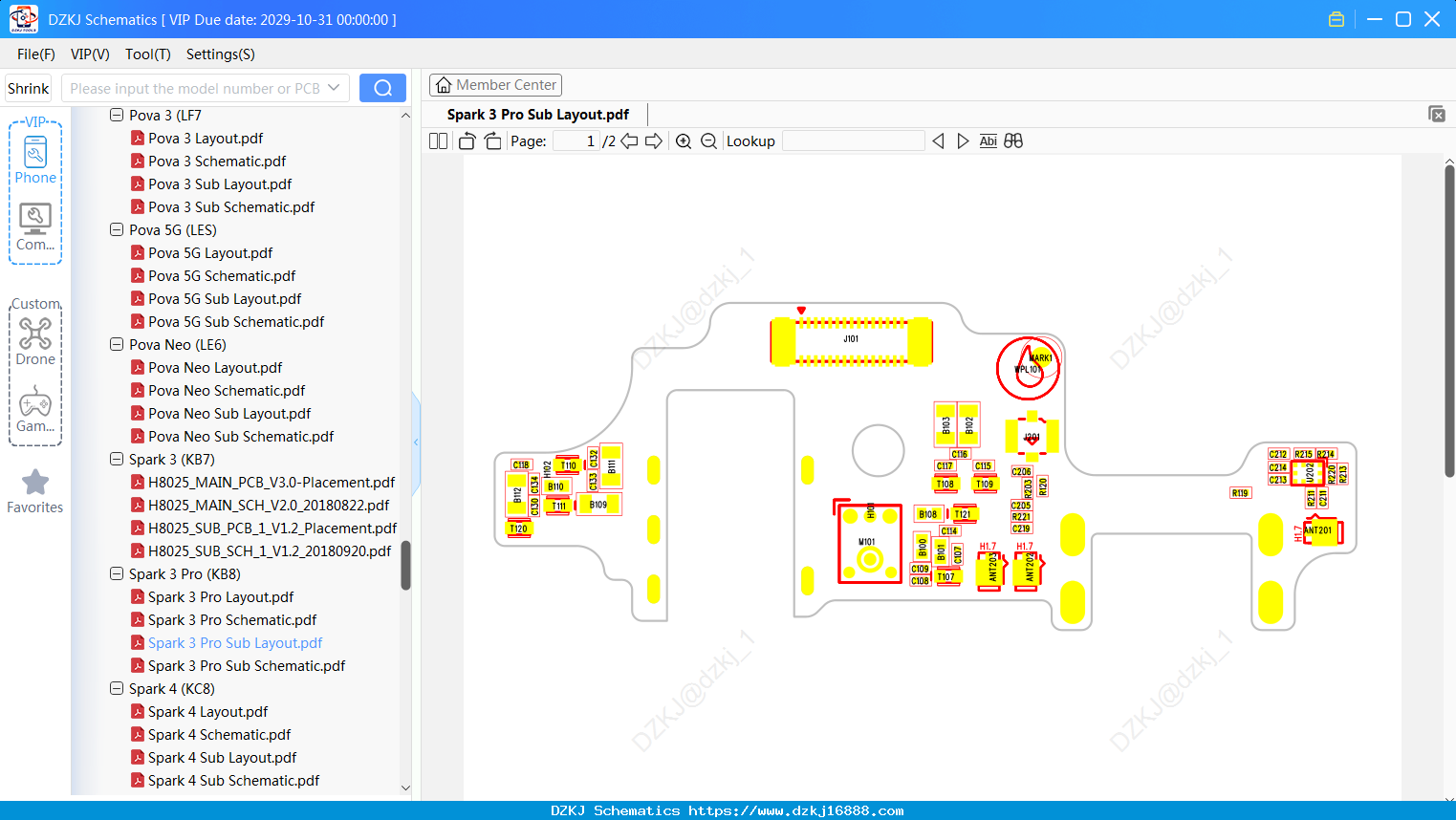Open Favorites
Viewport: 1456px width, 820px height.
click(35, 491)
